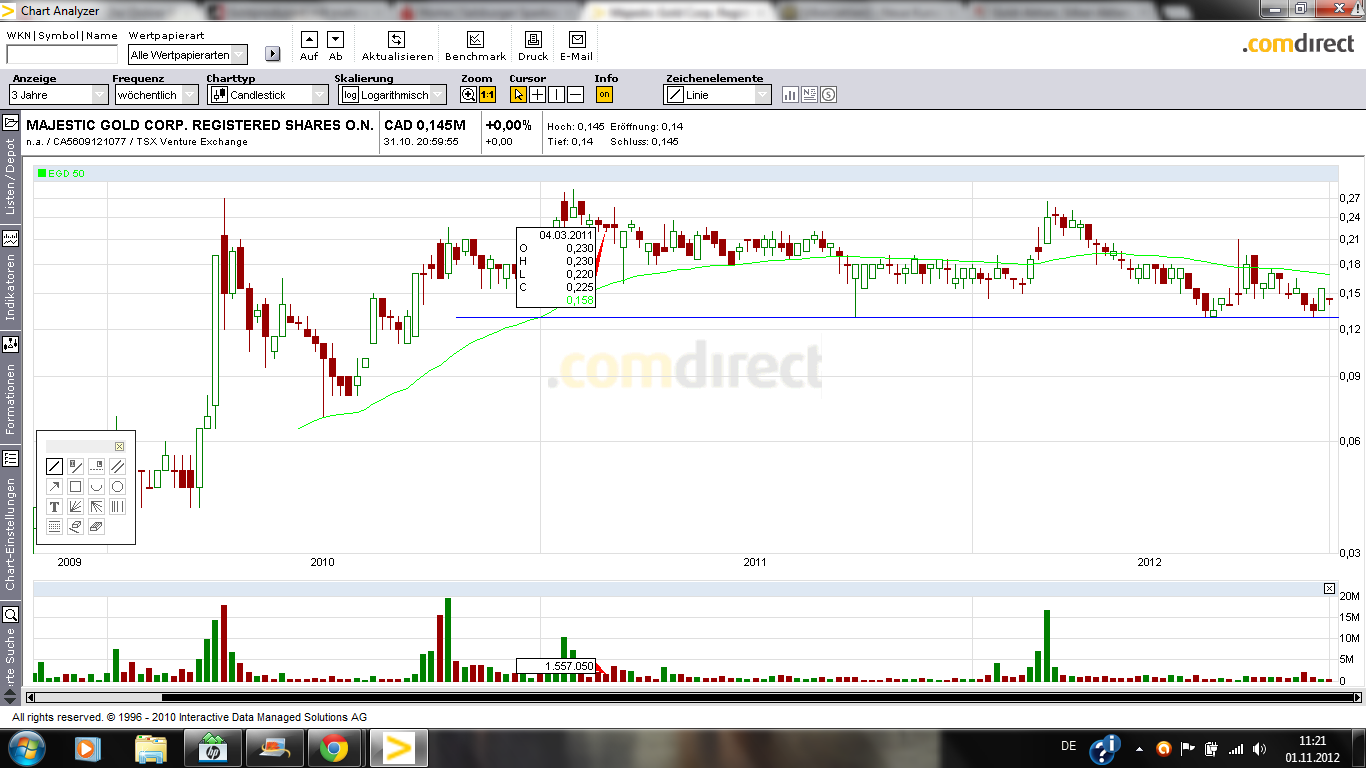
Task: Close the drawing tools palette
Action: coord(120,447)
